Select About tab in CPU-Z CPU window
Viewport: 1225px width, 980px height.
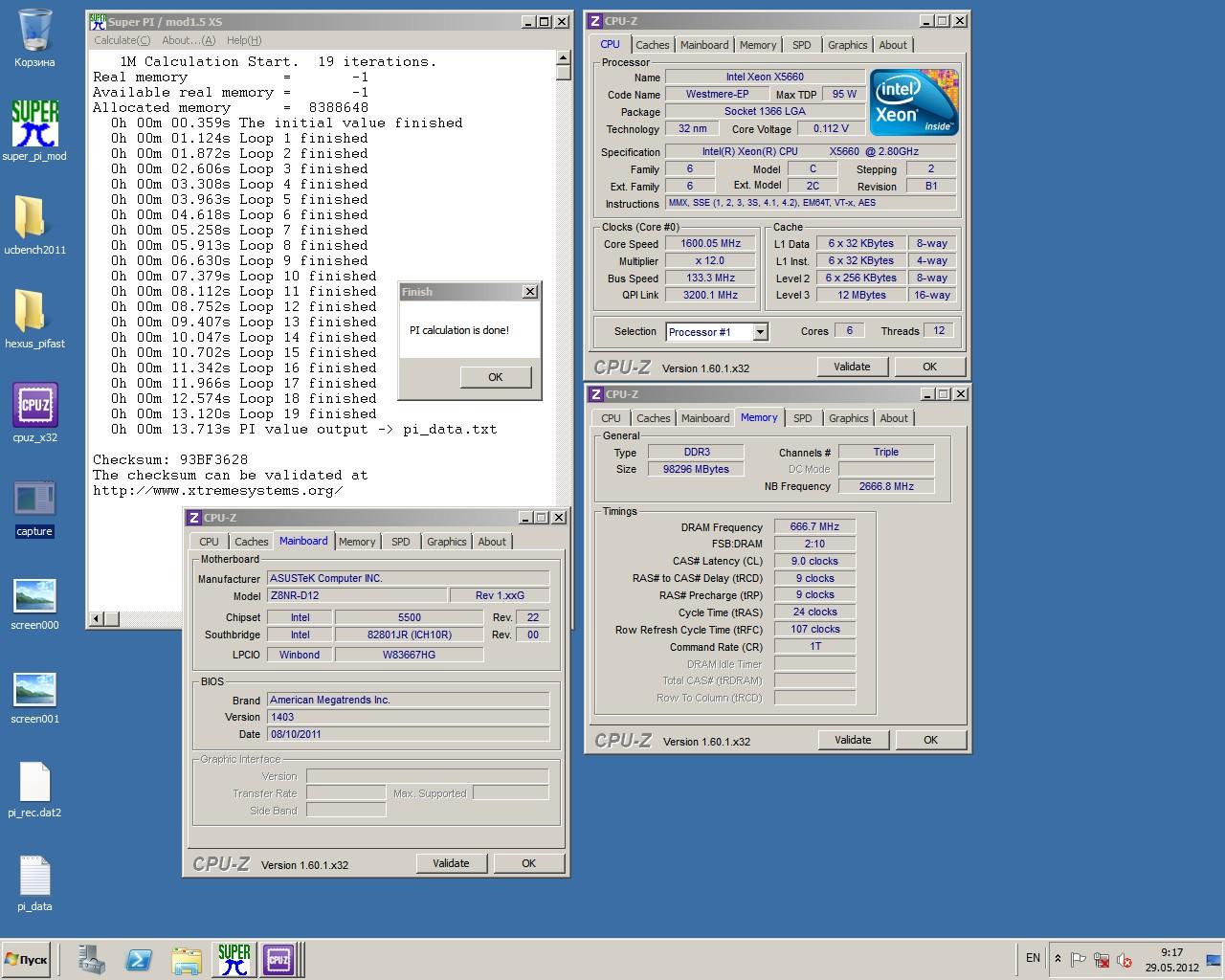click(893, 45)
